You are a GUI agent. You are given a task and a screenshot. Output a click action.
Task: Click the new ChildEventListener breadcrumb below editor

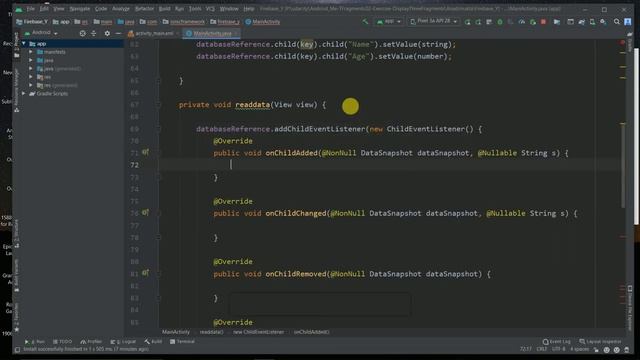click(x=258, y=332)
